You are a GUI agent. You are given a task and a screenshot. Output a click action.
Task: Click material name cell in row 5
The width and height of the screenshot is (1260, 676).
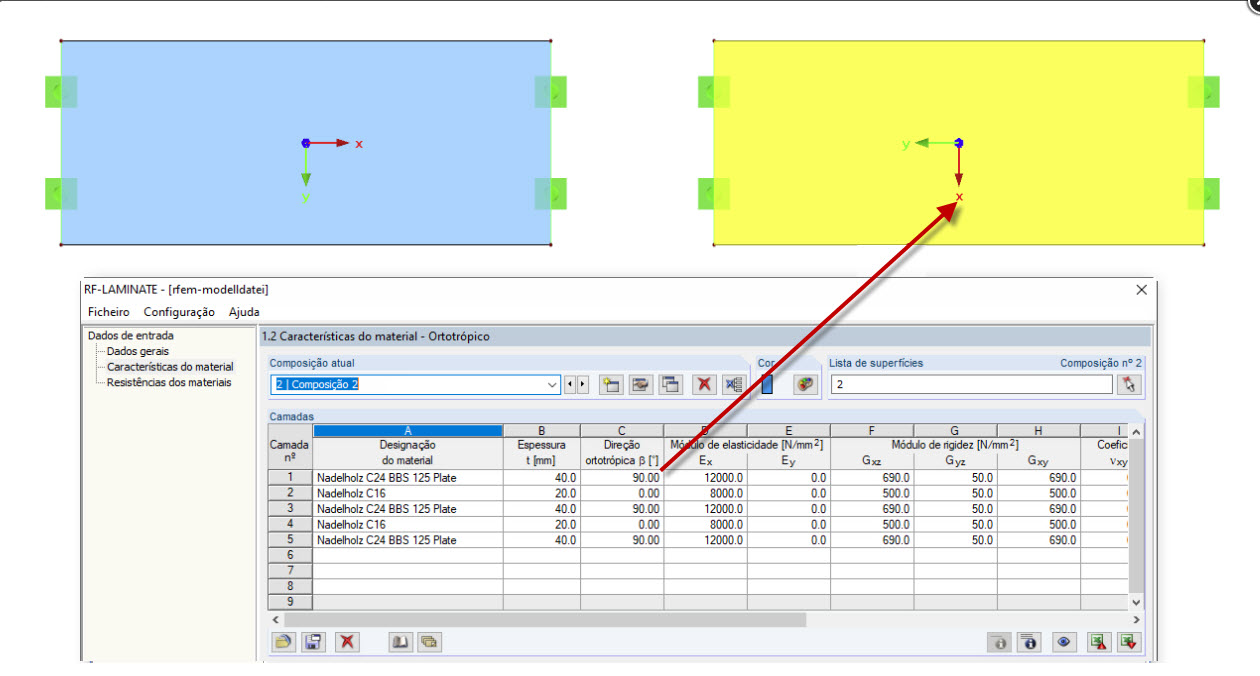[x=408, y=540]
